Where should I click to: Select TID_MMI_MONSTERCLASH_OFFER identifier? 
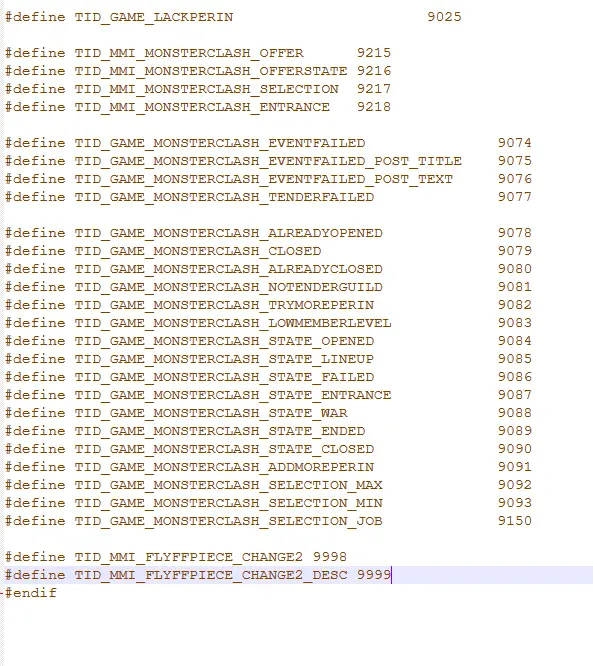tap(189, 53)
